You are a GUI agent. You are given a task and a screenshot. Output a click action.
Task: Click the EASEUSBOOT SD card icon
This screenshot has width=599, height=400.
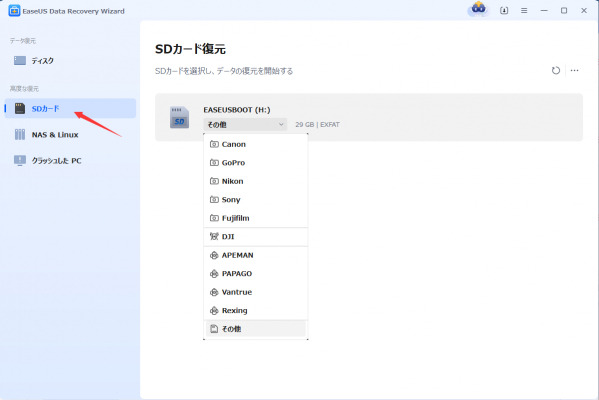click(179, 117)
